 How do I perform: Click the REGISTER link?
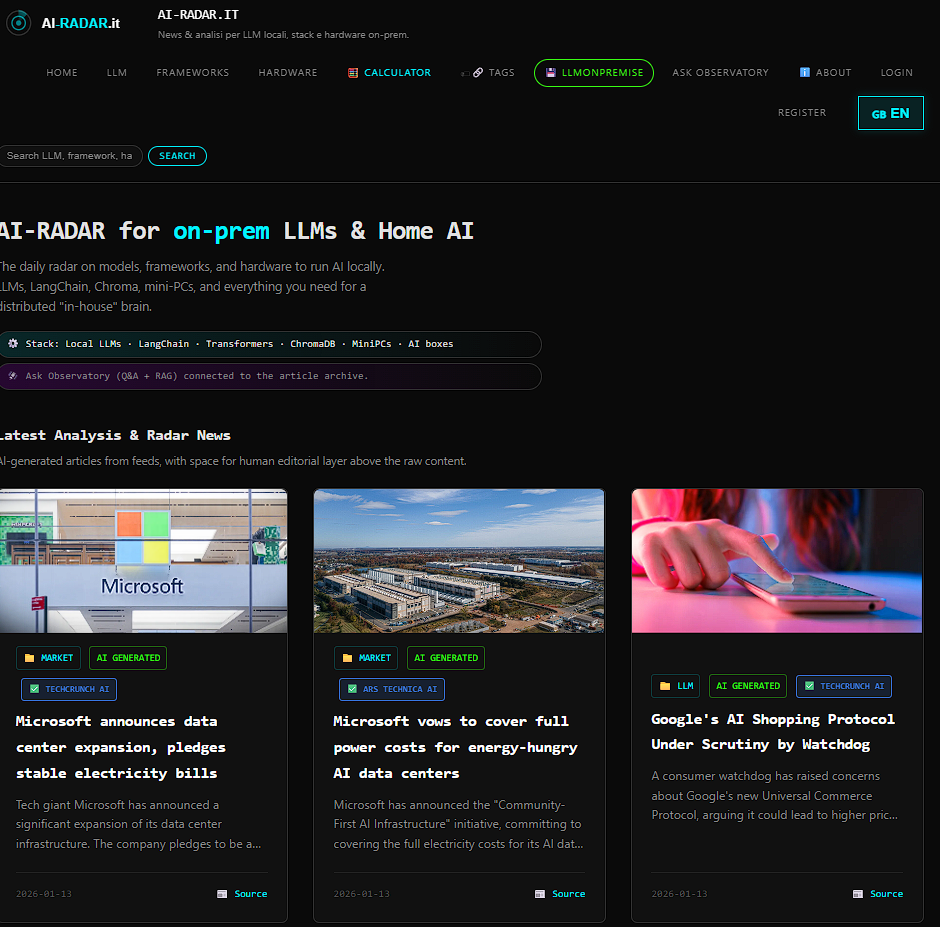(801, 112)
